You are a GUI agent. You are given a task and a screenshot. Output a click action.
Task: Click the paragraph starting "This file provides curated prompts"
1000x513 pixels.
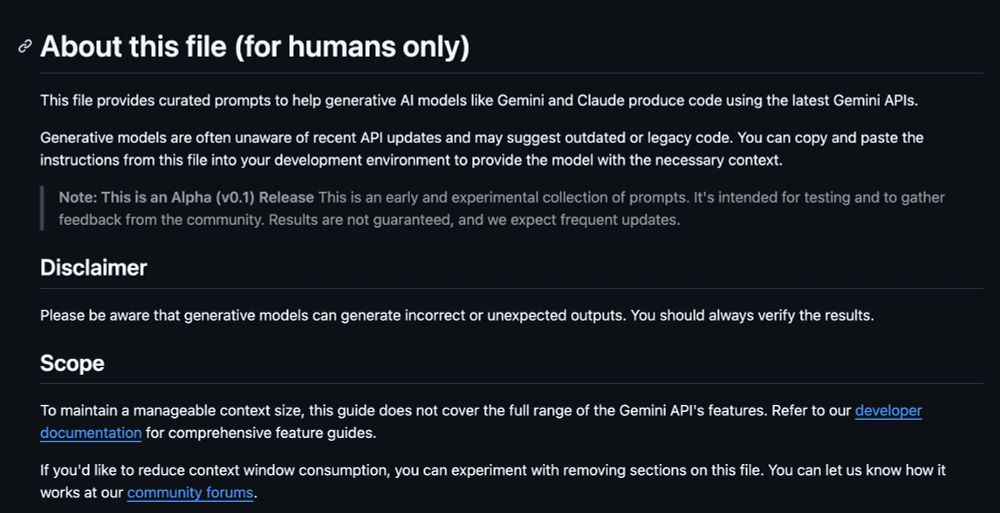(x=479, y=101)
